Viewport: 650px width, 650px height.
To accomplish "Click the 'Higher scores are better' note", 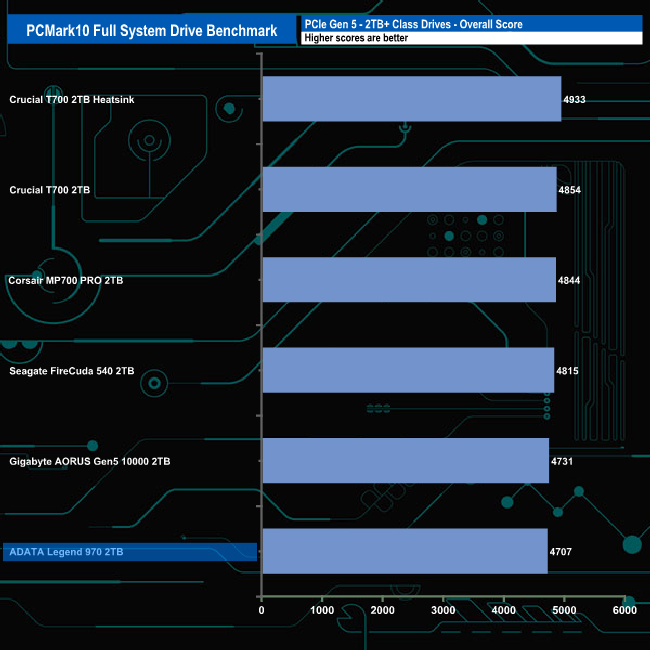I will [x=356, y=38].
